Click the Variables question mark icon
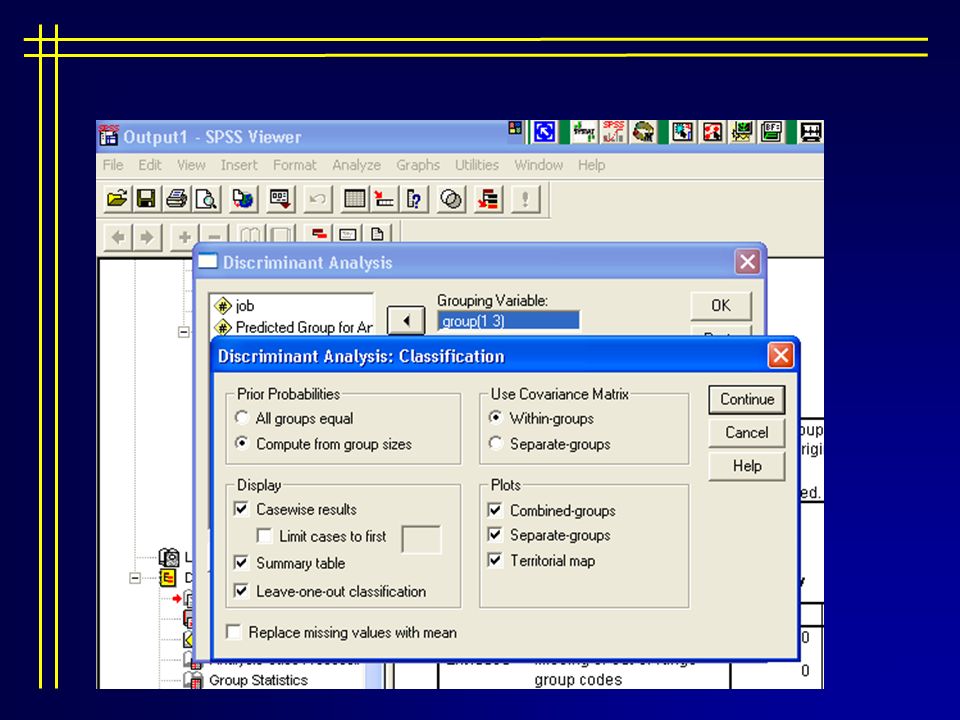 pyautogui.click(x=414, y=198)
